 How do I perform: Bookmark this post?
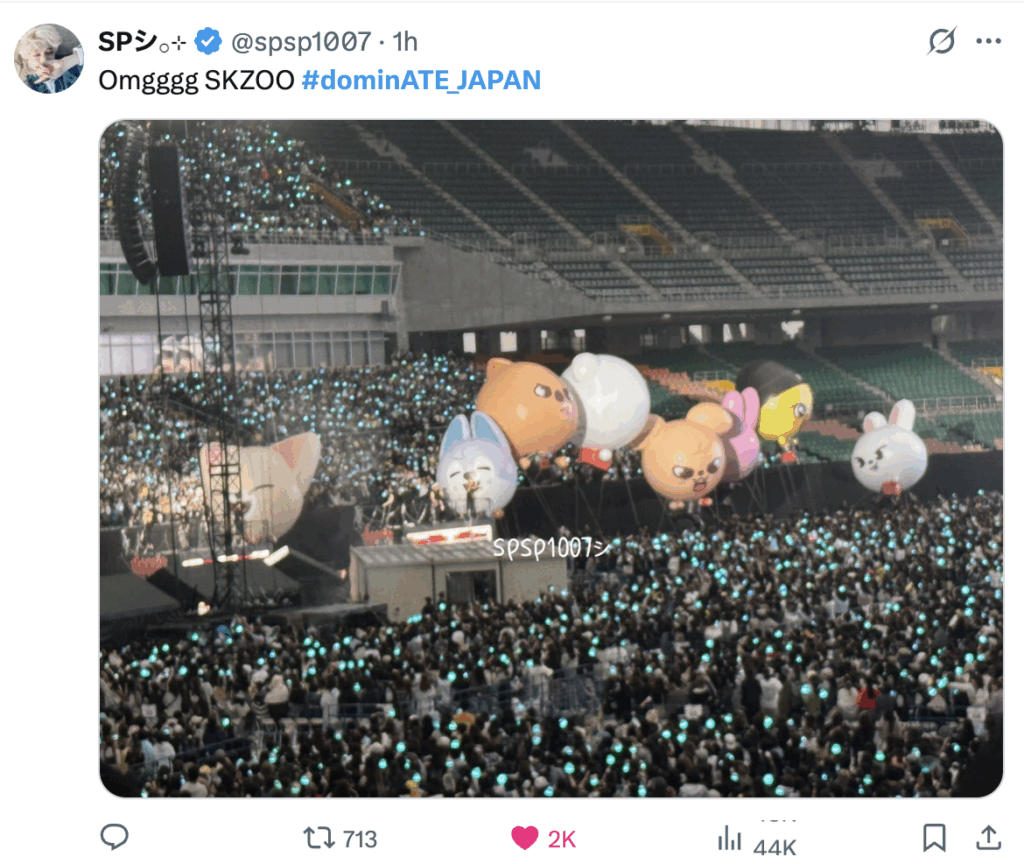tap(934, 838)
